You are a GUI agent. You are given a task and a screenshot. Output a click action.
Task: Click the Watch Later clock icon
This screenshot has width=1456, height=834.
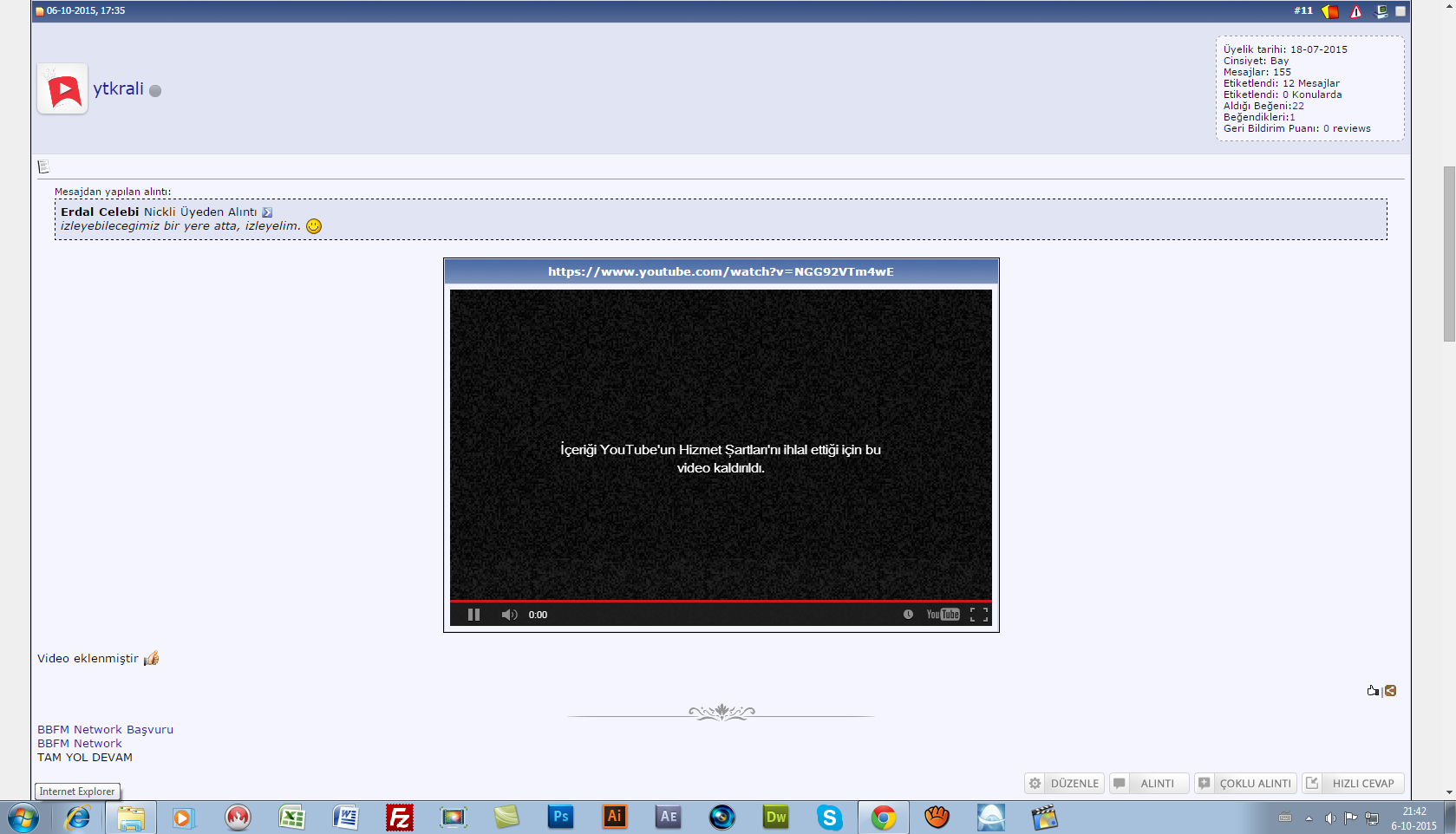908,615
